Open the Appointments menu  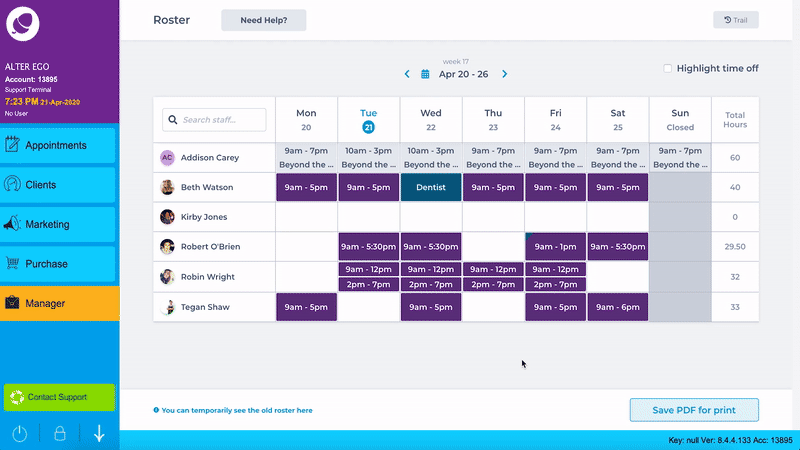click(x=59, y=145)
